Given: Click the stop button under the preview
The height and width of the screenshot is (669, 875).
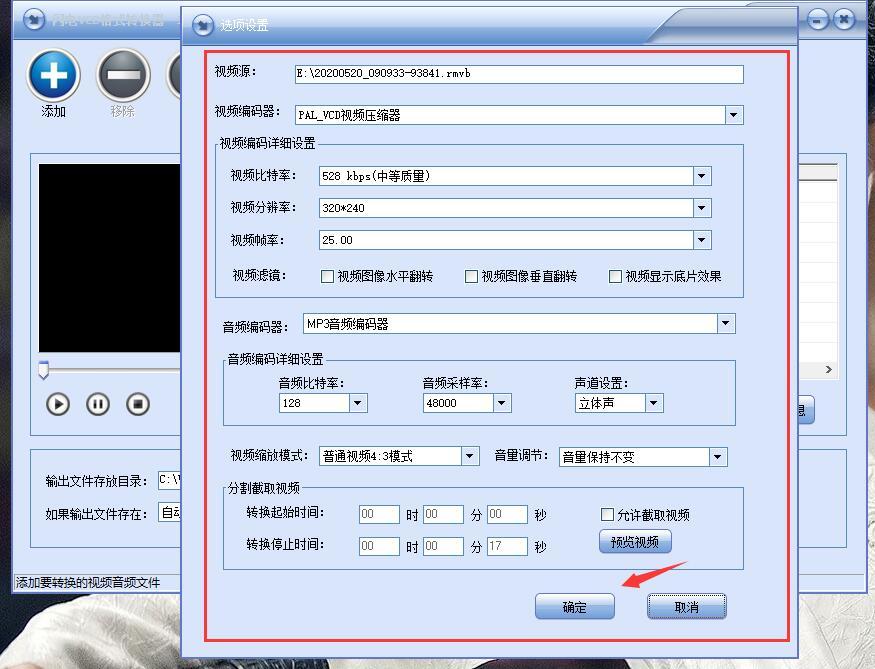Looking at the screenshot, I should [138, 404].
